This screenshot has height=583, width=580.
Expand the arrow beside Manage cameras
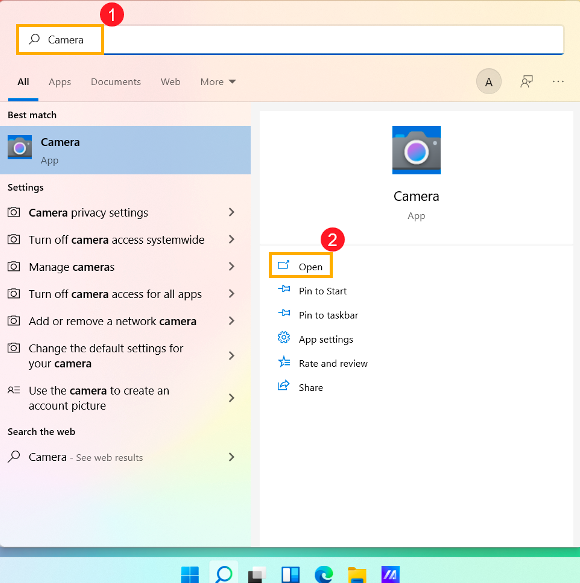(231, 267)
